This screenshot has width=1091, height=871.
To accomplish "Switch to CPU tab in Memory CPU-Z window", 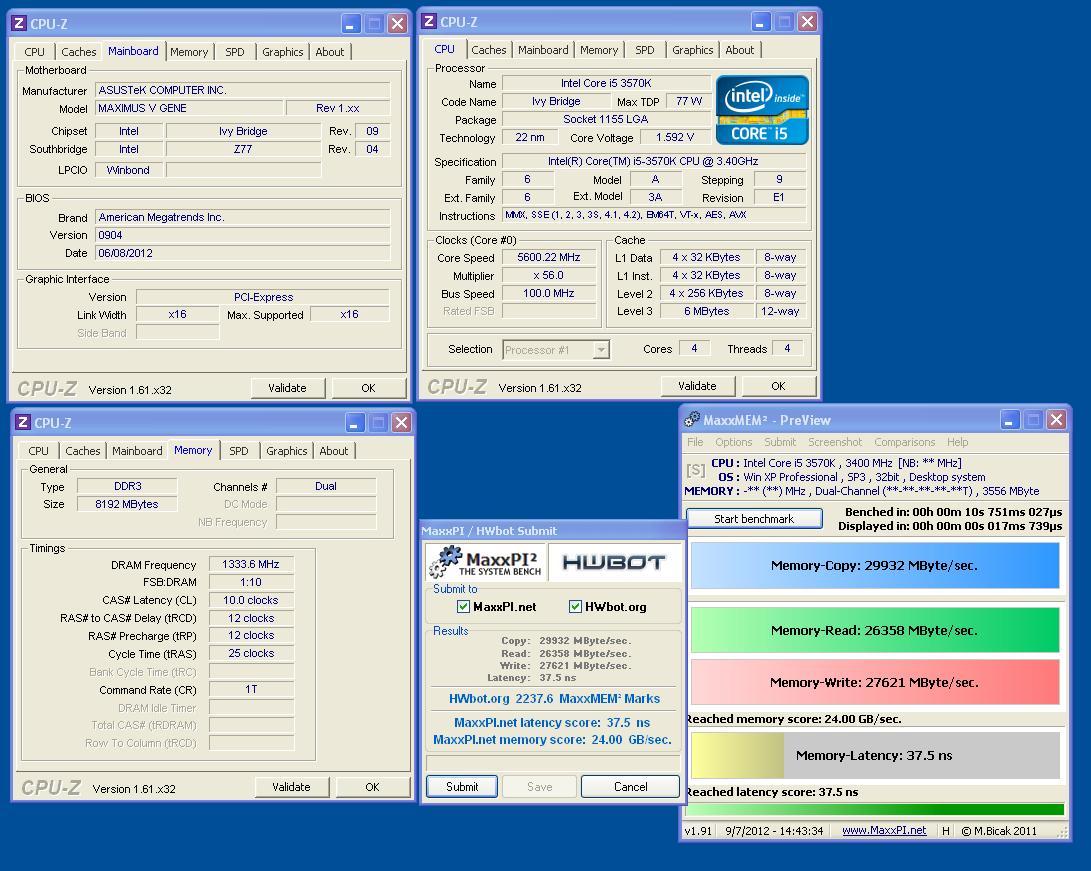I will (38, 451).
